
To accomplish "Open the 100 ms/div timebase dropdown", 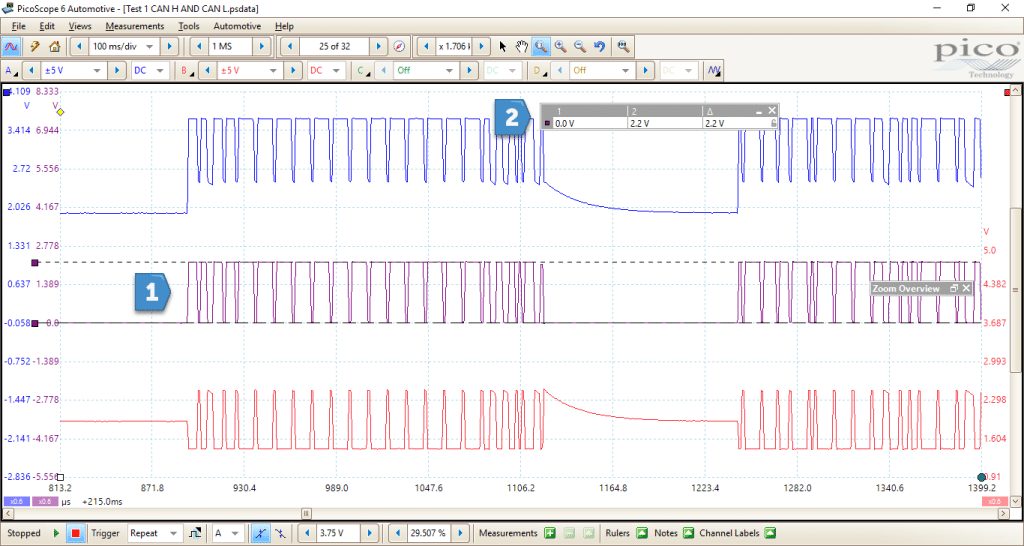I will tap(123, 46).
